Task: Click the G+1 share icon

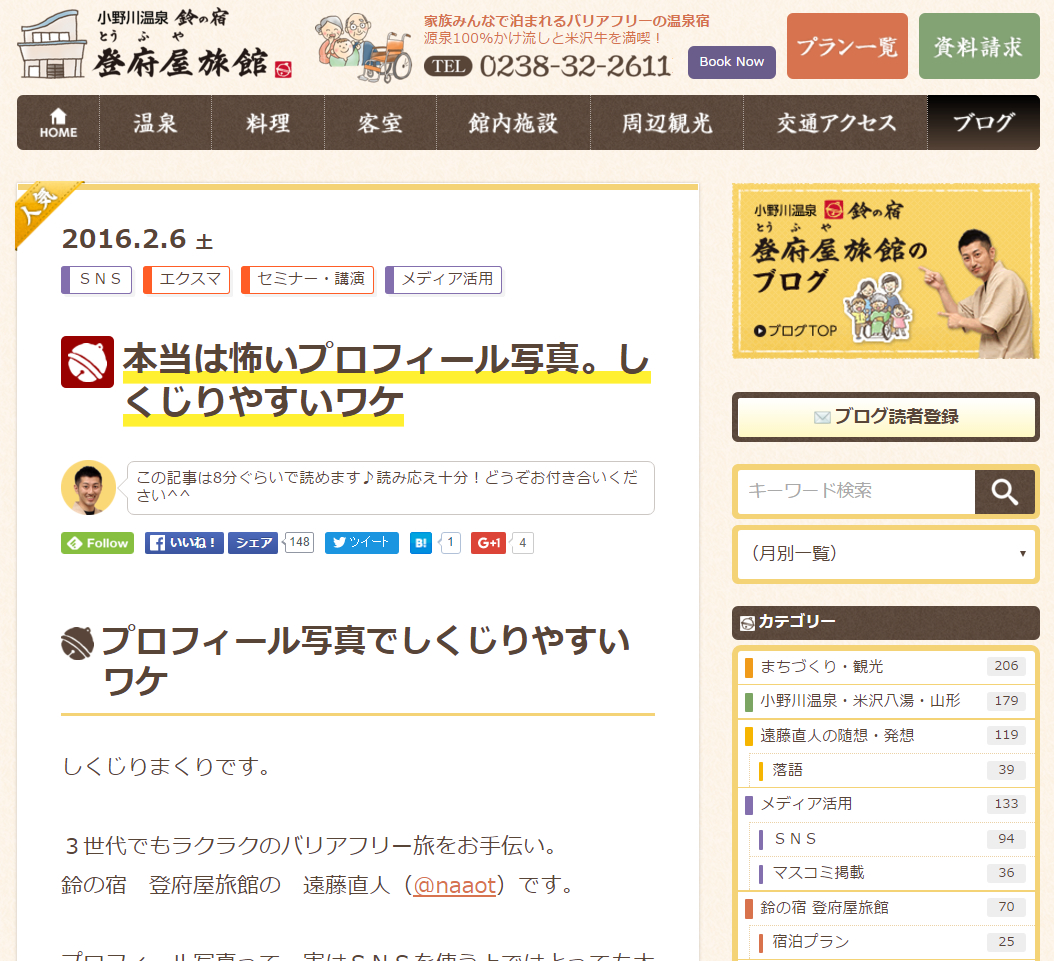Action: pyautogui.click(x=488, y=543)
